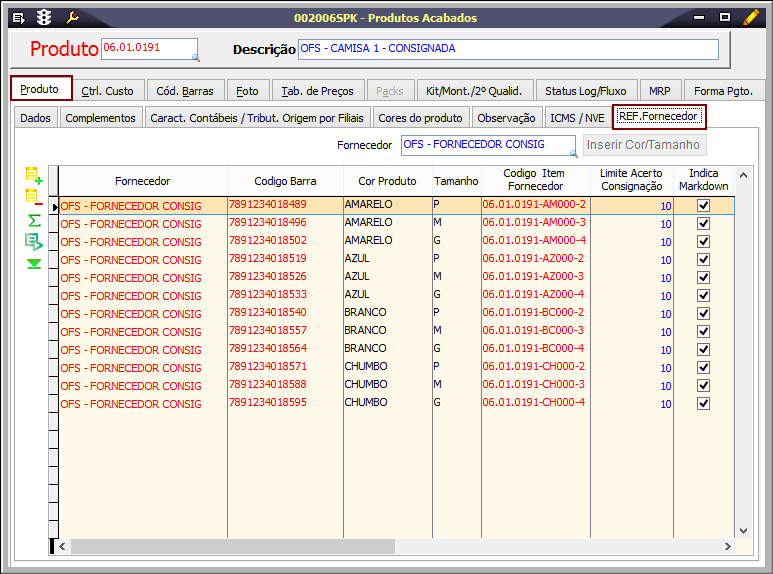Click the remove row icon beside grid

[33, 197]
